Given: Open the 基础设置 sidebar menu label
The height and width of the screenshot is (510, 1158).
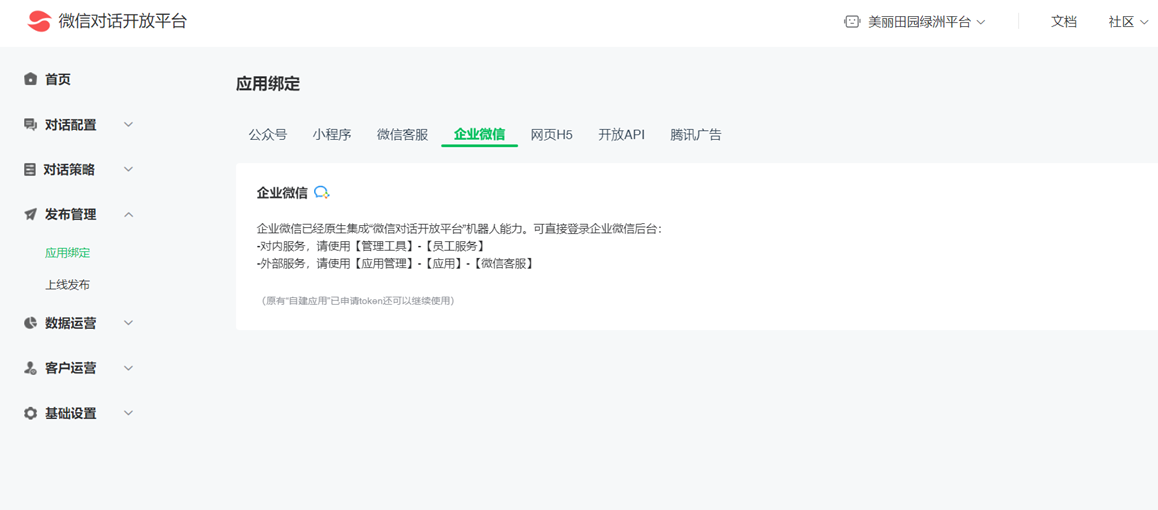Looking at the screenshot, I should tap(70, 413).
